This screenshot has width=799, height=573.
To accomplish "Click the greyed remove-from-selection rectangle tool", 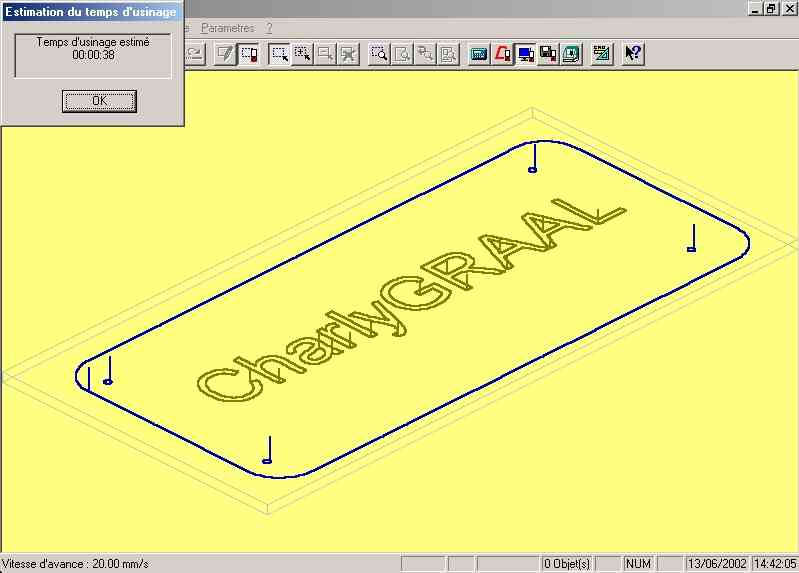I will [326, 54].
